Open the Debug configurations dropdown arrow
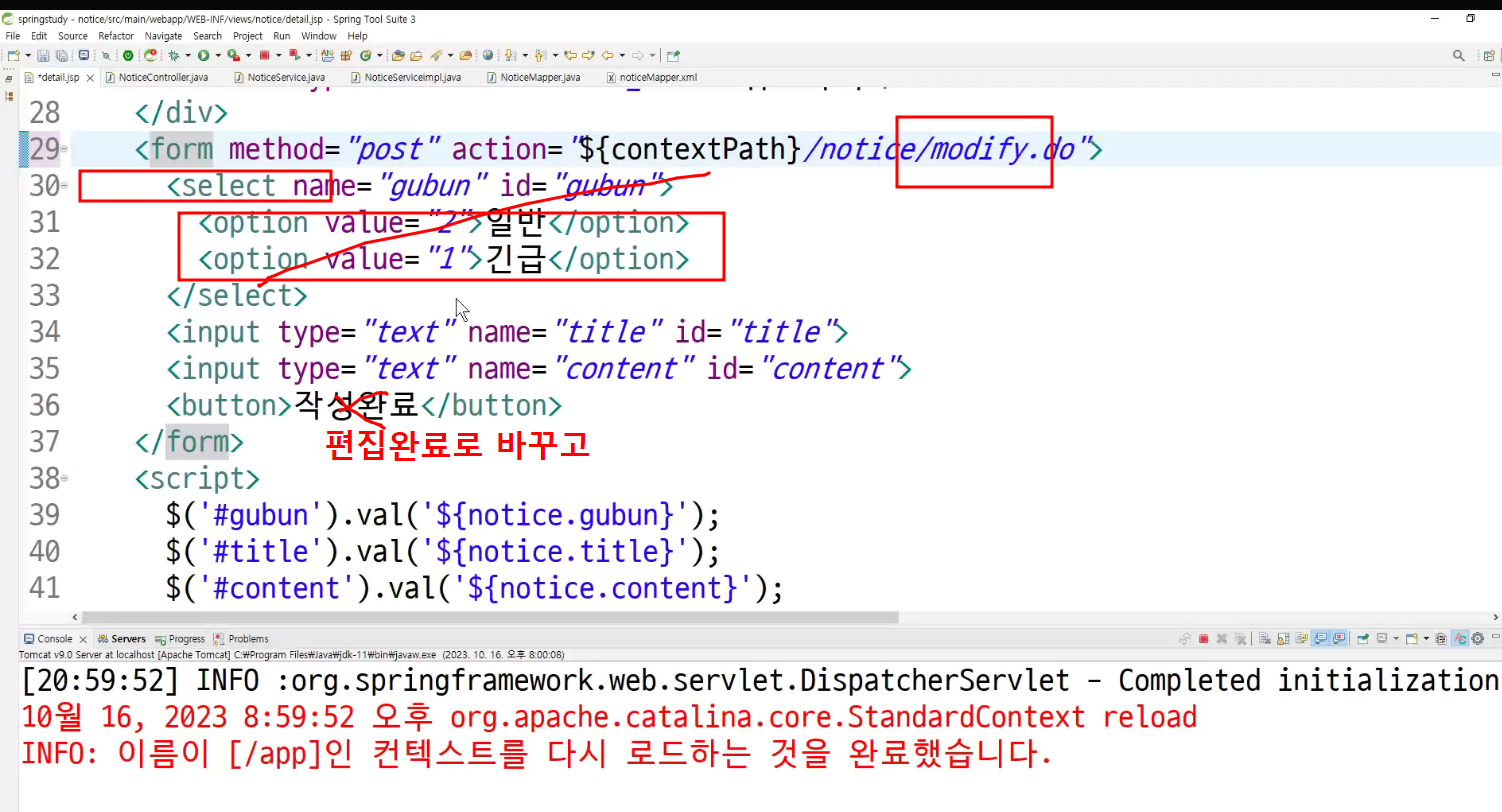 (188, 55)
